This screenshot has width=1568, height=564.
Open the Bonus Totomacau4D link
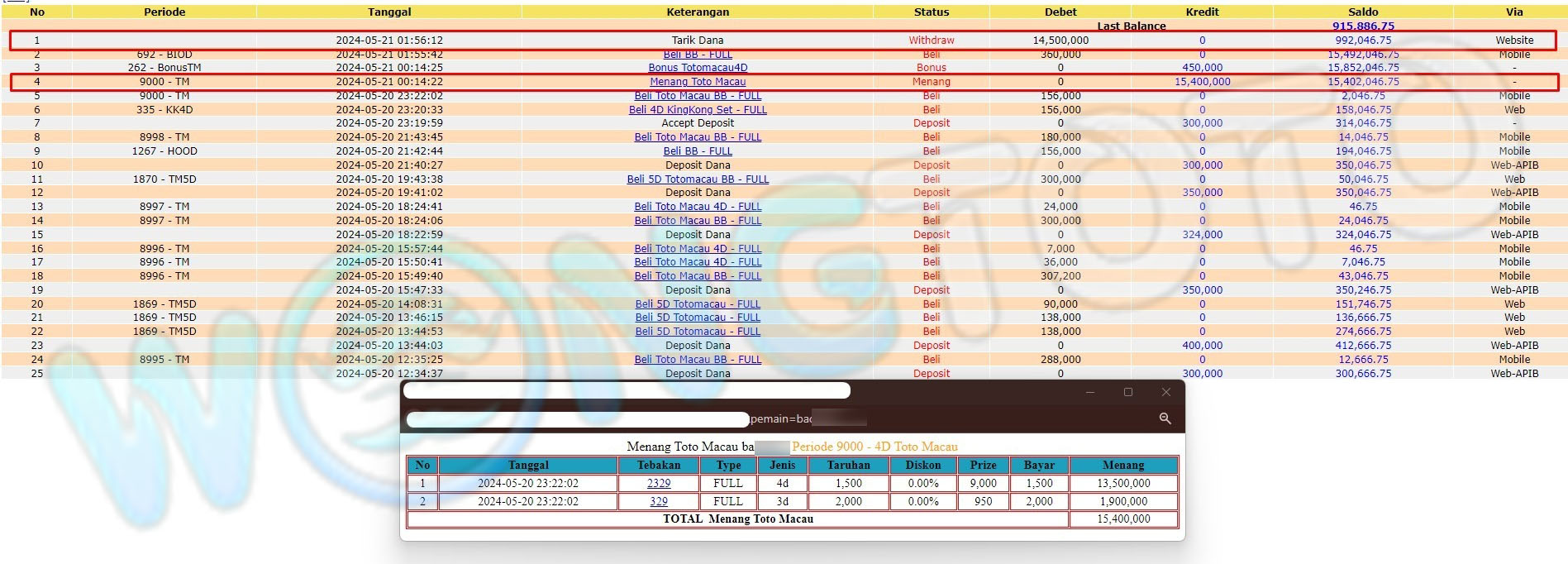[697, 68]
